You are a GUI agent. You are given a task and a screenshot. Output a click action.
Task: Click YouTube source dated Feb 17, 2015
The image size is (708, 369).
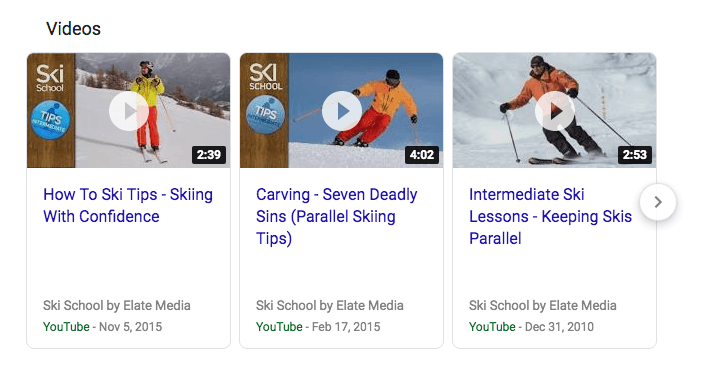(x=279, y=327)
